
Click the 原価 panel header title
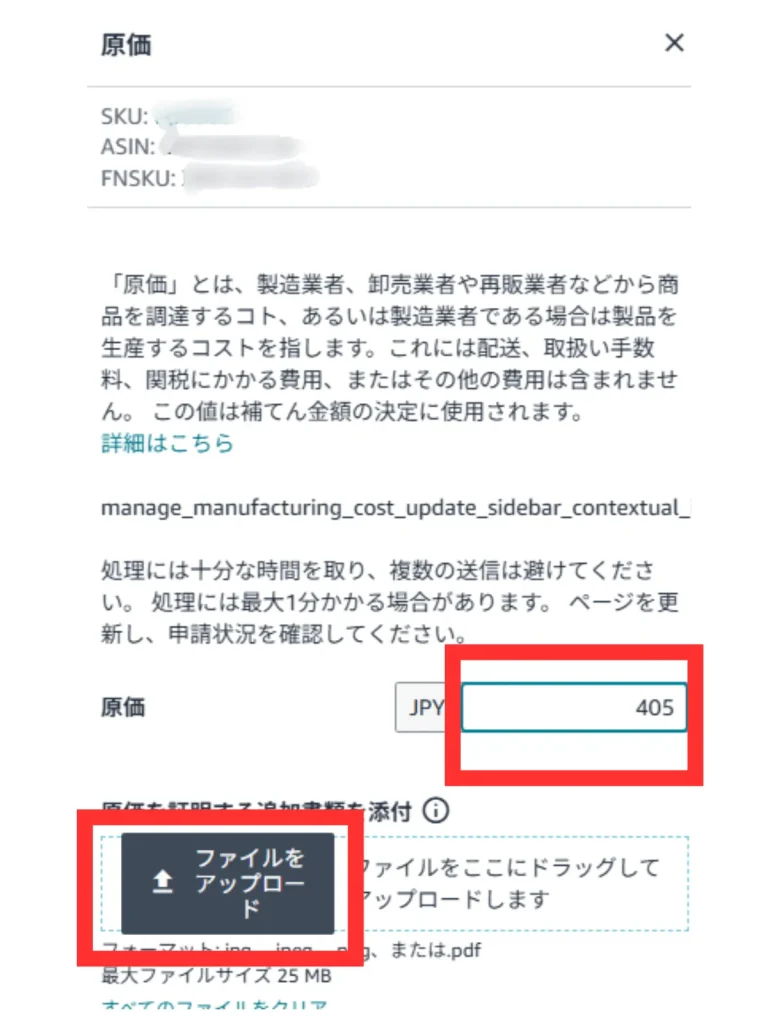tap(126, 45)
